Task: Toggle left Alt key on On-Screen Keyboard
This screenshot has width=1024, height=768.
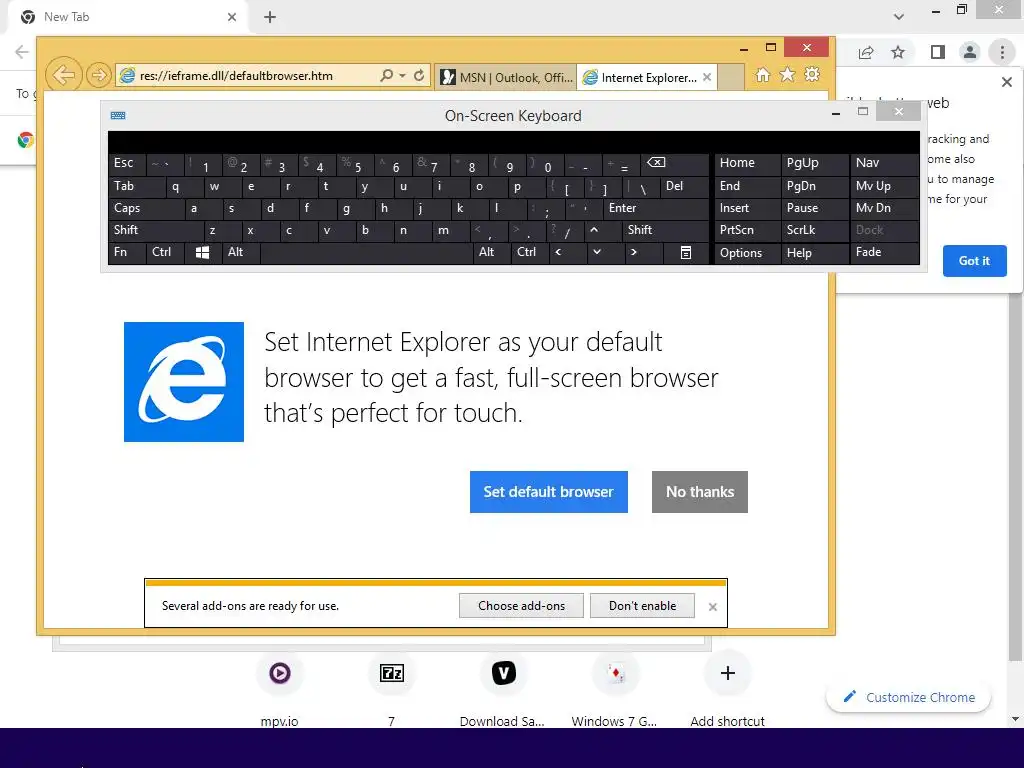Action: 241,252
